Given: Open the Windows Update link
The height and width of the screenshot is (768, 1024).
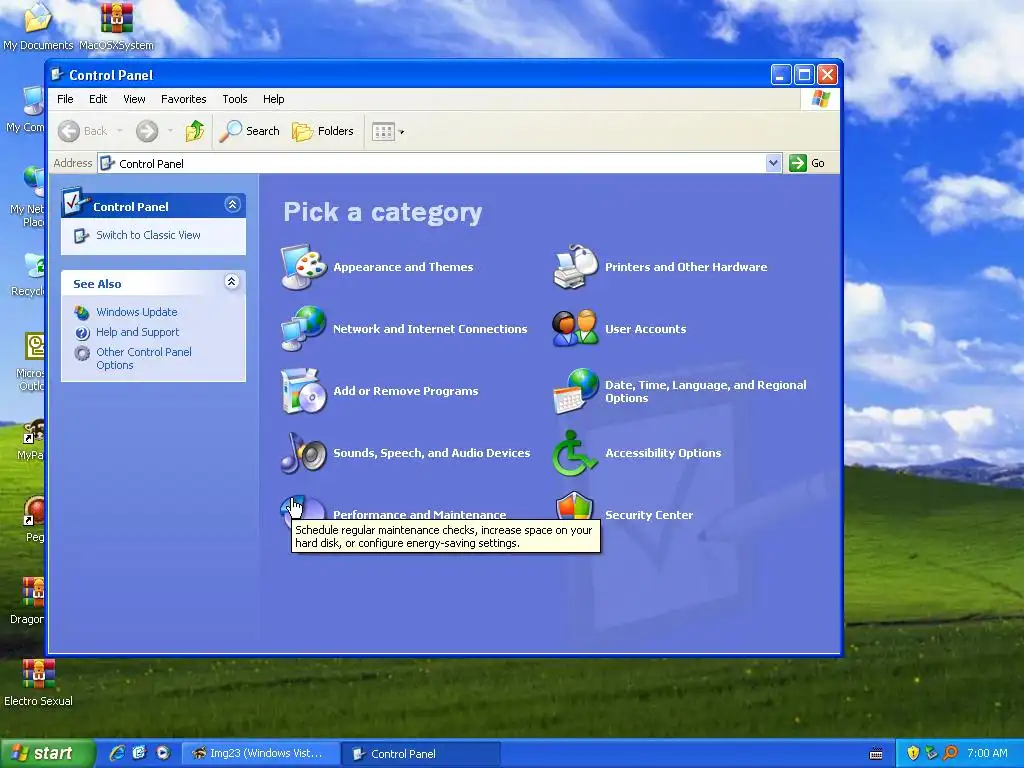Looking at the screenshot, I should point(136,312).
